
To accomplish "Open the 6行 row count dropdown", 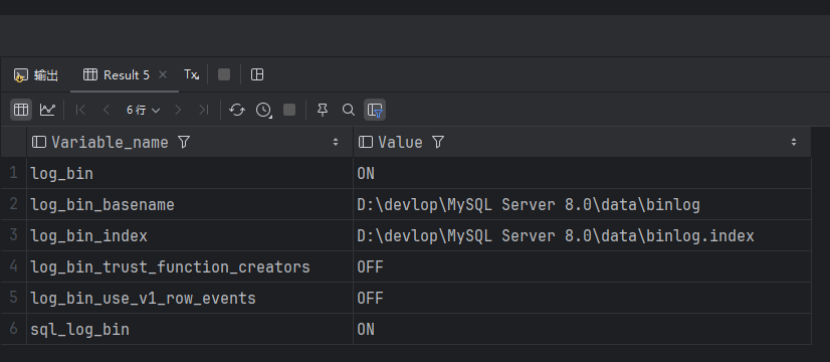I will (142, 110).
